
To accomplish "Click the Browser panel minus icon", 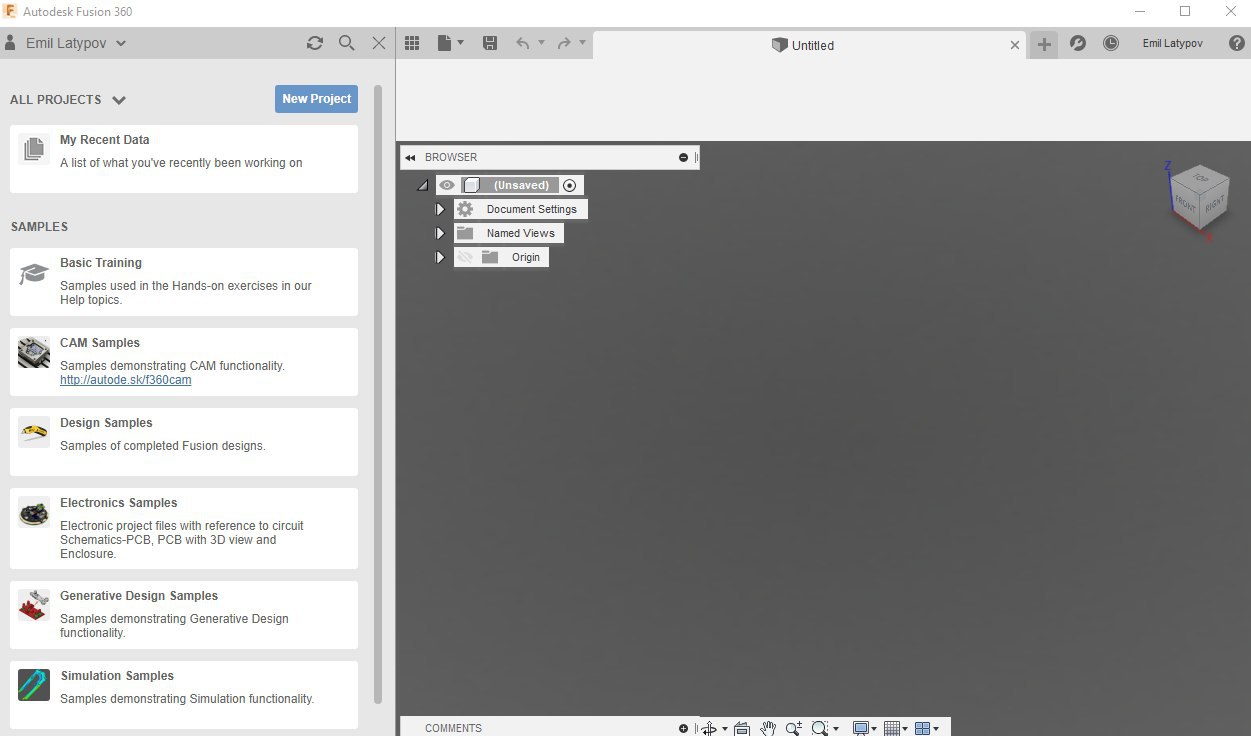I will pyautogui.click(x=683, y=157).
